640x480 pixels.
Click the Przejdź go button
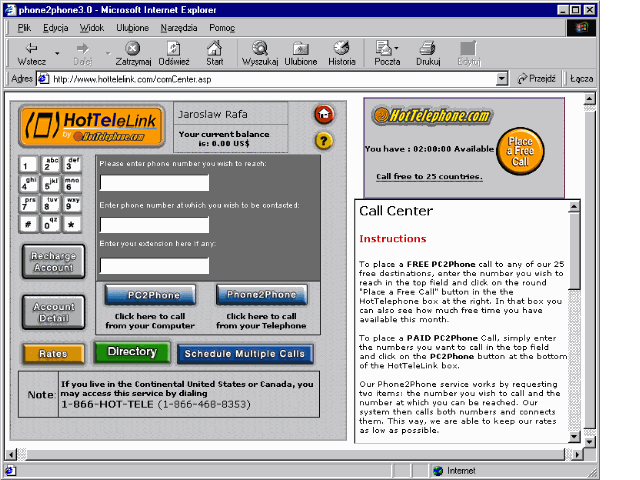click(x=536, y=79)
